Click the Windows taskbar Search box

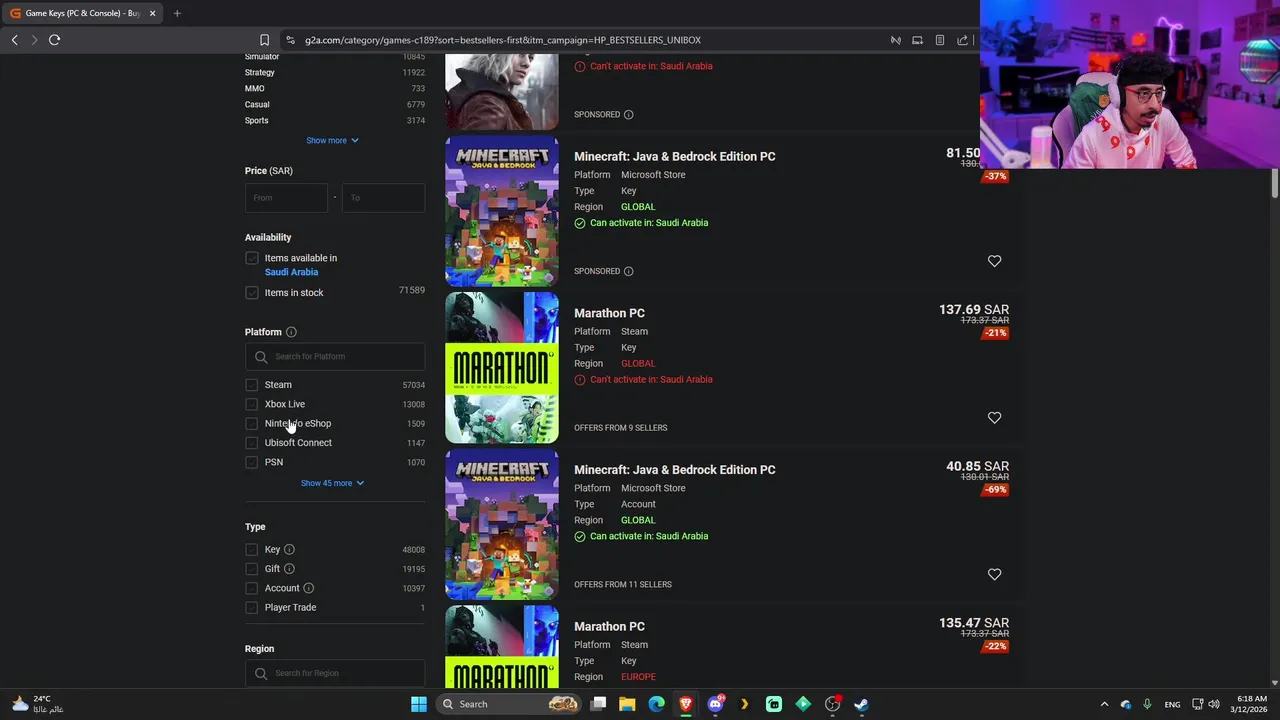510,704
